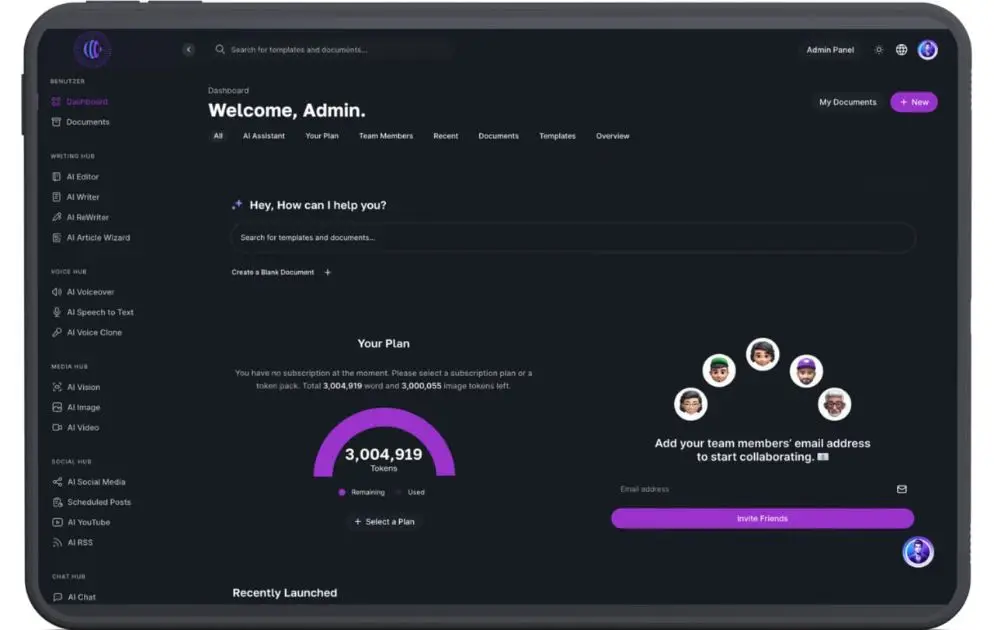Click the plus next to Create a Blank Document
Viewport: 994px width, 630px height.
pos(327,272)
